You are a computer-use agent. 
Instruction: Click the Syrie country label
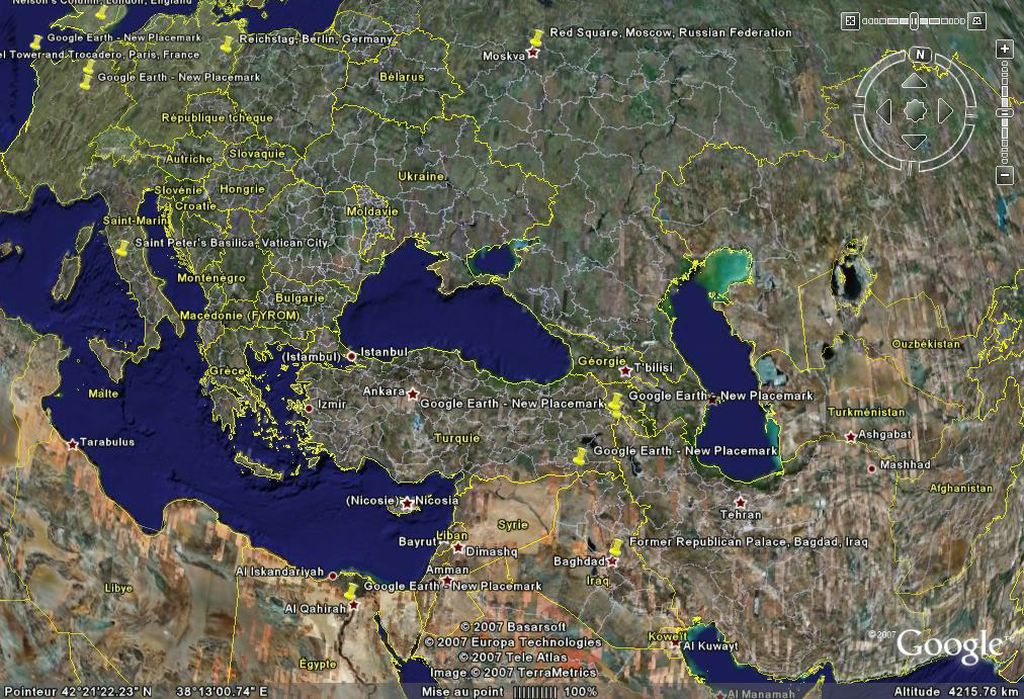click(513, 525)
